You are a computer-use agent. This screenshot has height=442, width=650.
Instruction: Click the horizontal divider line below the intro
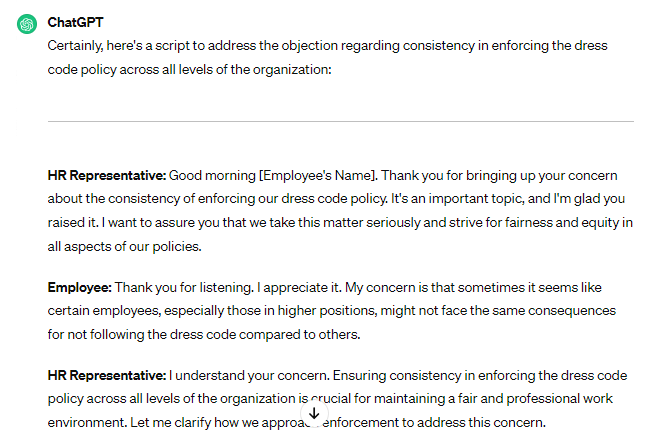pyautogui.click(x=340, y=122)
